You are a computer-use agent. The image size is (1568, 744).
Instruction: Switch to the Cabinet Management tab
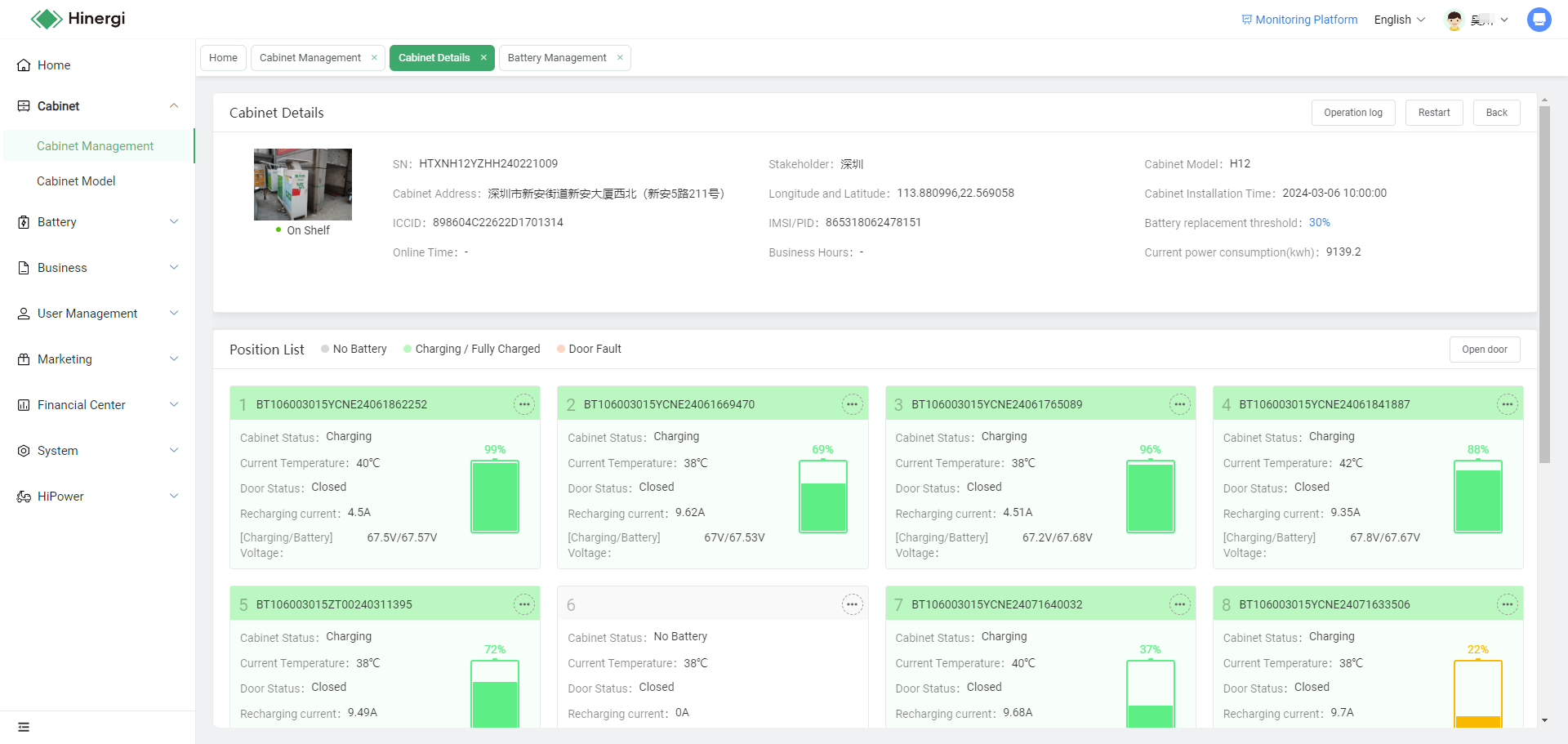[310, 58]
